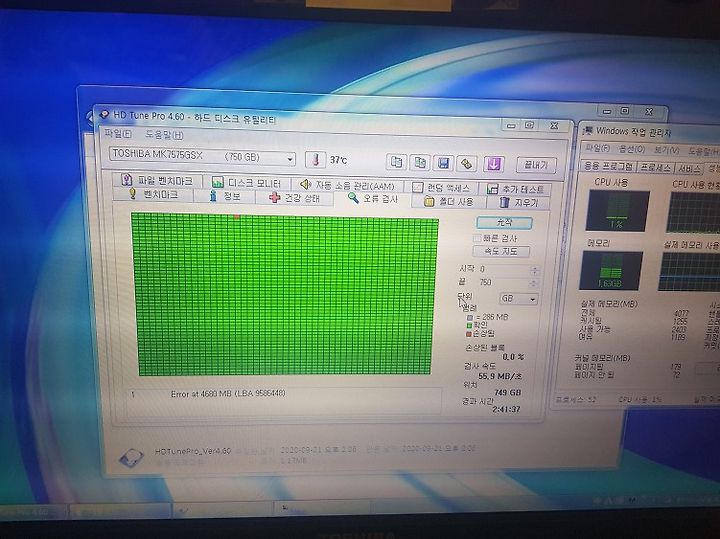Open the 도움말(H) menu in Task Manager
The image size is (720, 539).
[703, 151]
